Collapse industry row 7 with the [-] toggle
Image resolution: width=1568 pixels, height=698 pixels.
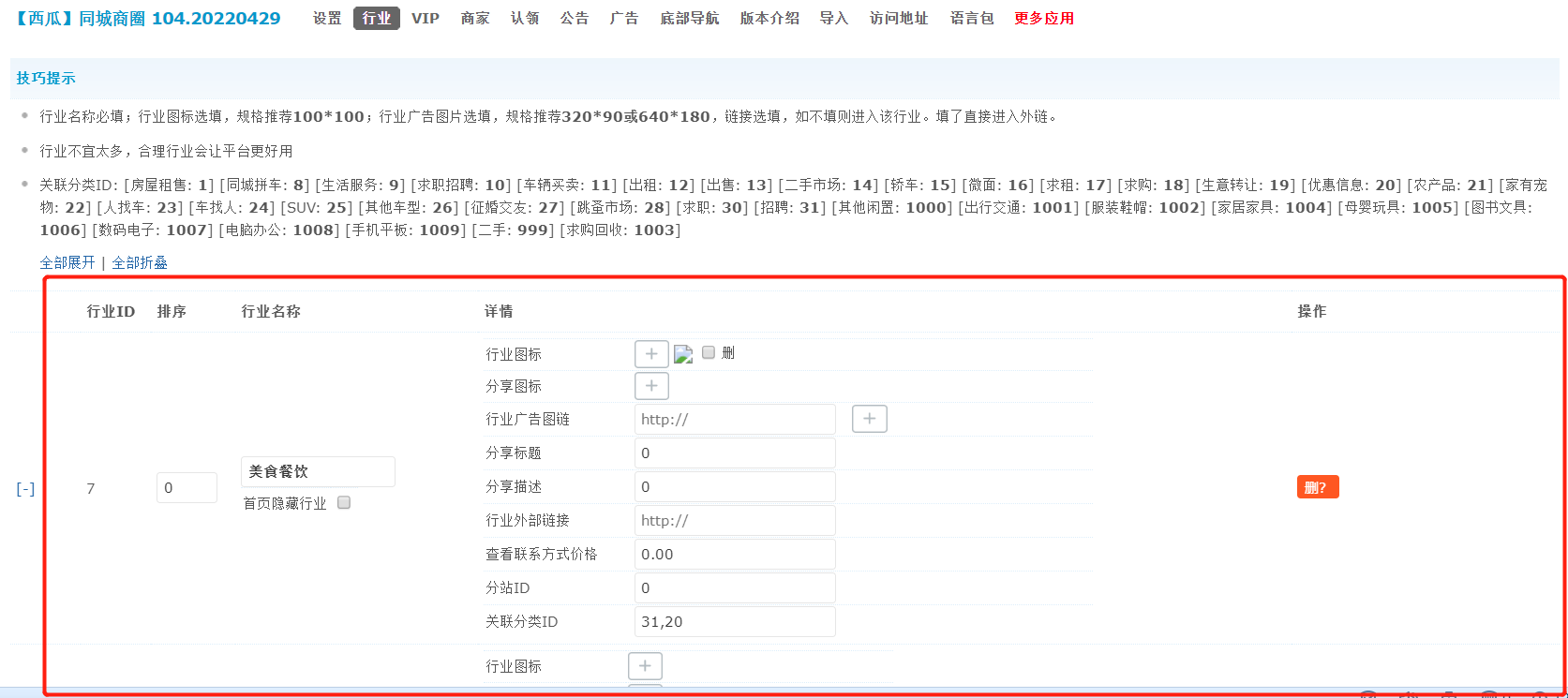pyautogui.click(x=25, y=488)
